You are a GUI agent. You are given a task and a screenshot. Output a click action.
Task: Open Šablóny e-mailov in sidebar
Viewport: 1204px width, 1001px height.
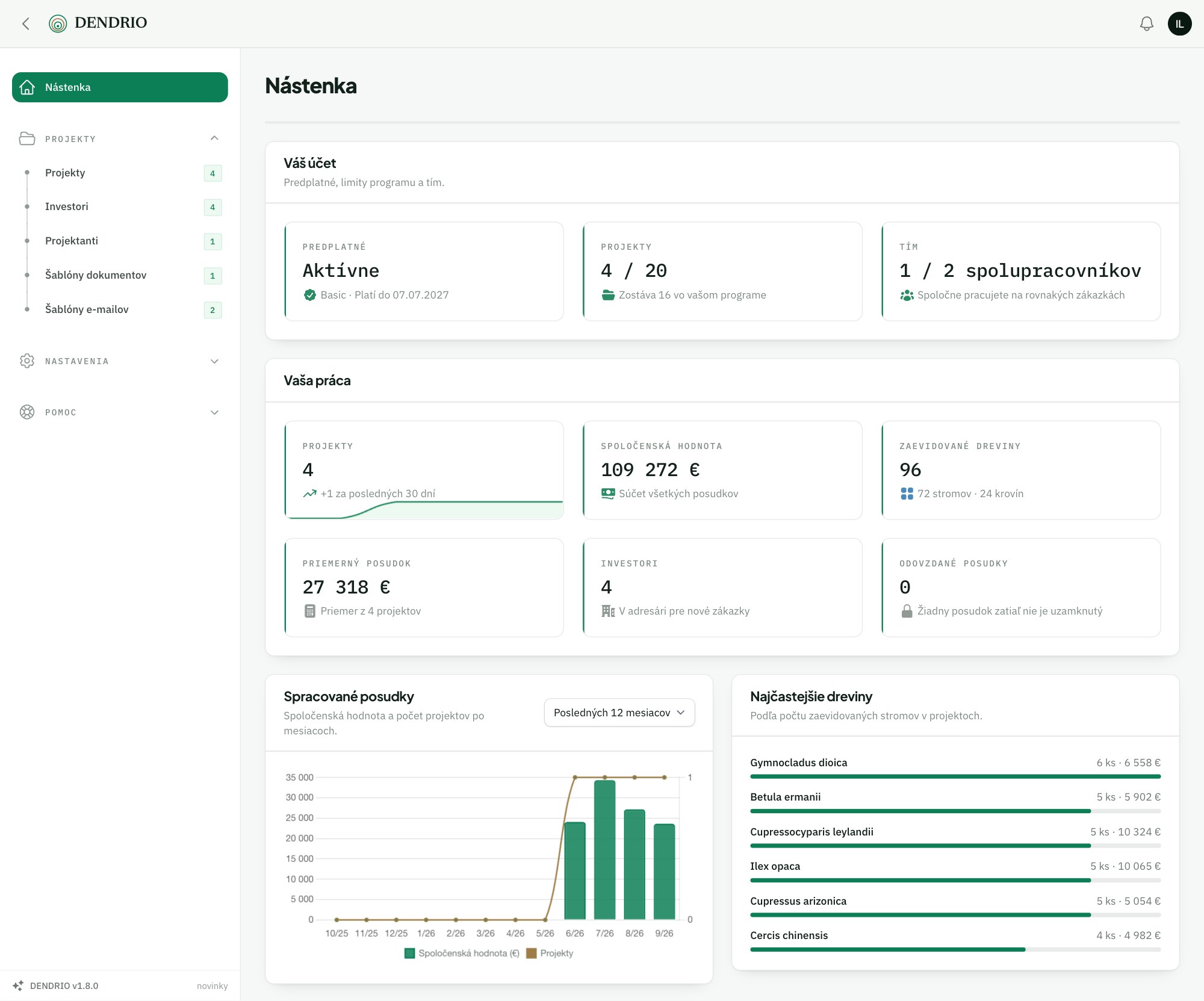coord(120,309)
